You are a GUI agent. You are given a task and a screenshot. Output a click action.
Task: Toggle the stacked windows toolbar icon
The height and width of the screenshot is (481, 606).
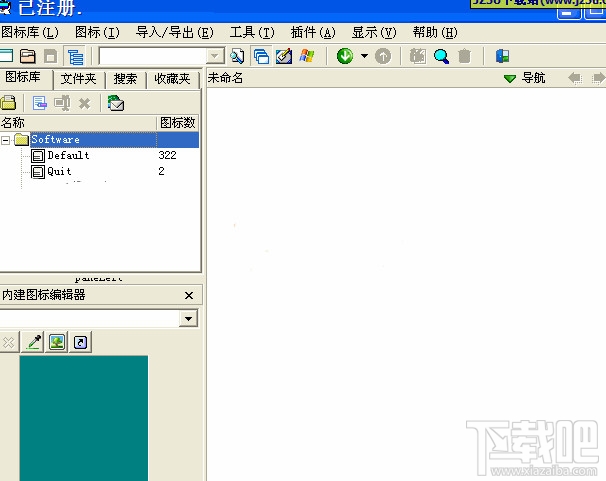pyautogui.click(x=261, y=56)
